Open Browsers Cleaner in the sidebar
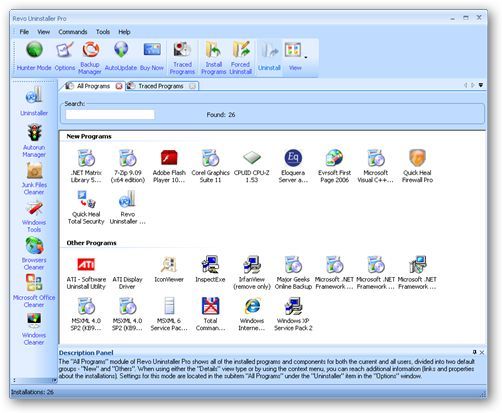Screen dimensions: 502x413 [34, 253]
